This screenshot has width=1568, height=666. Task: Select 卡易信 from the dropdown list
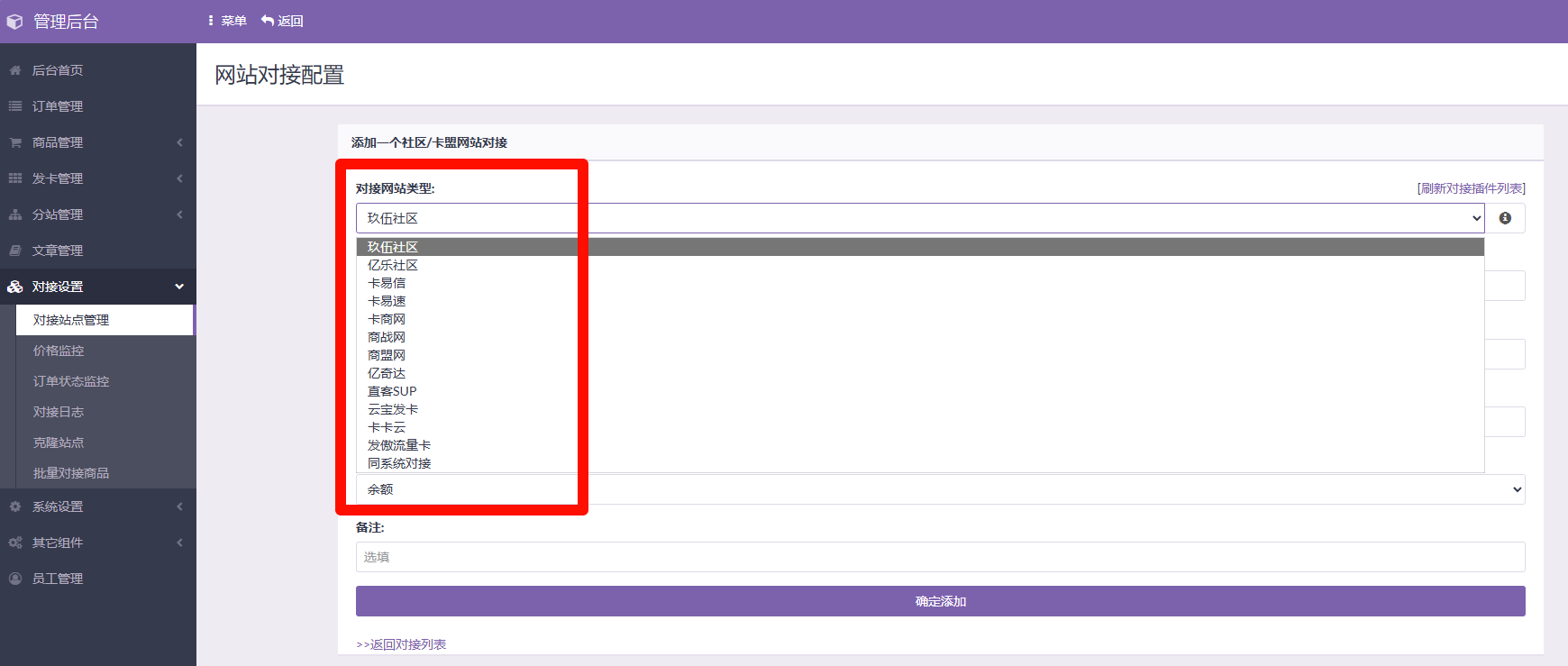(x=920, y=283)
